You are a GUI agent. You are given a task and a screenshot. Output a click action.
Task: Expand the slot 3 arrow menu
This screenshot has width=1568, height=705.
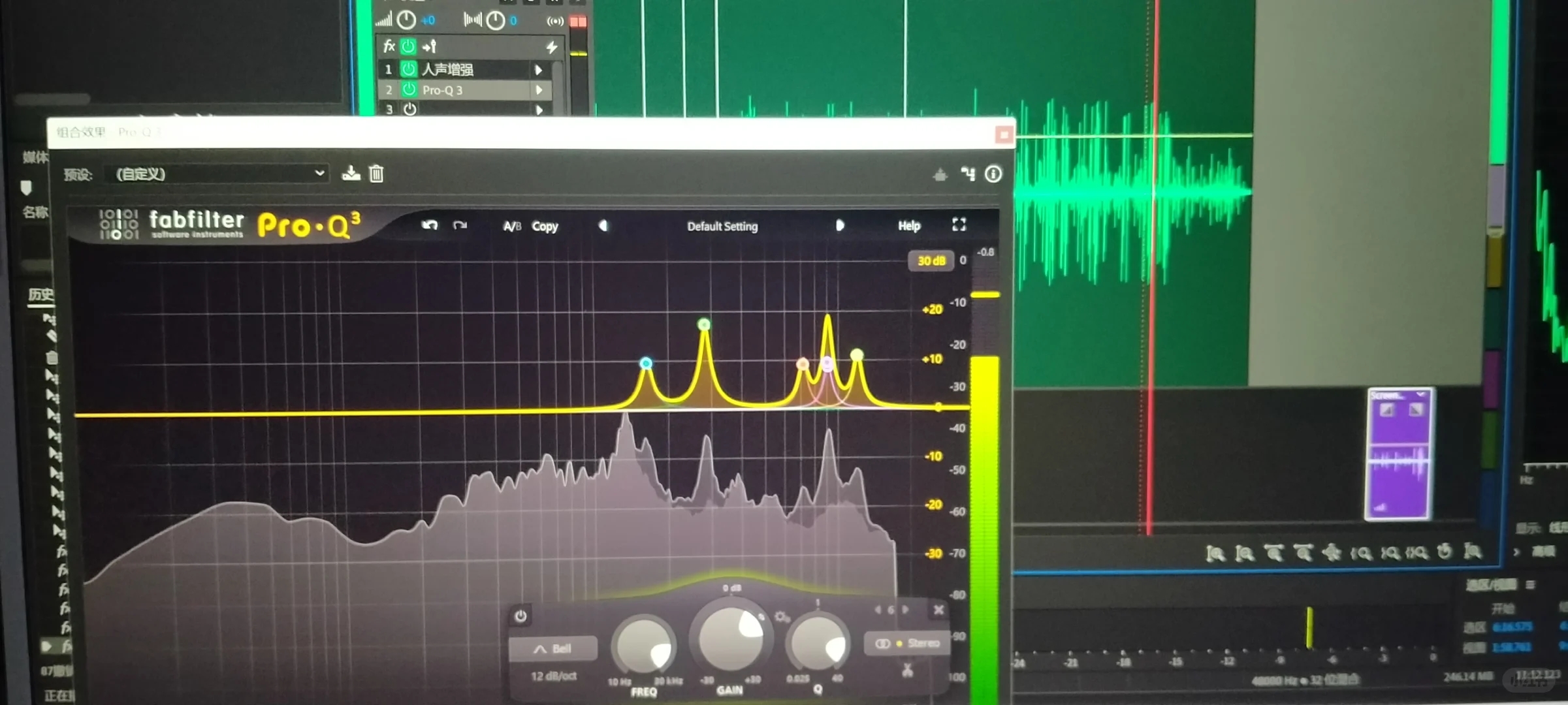[539, 110]
